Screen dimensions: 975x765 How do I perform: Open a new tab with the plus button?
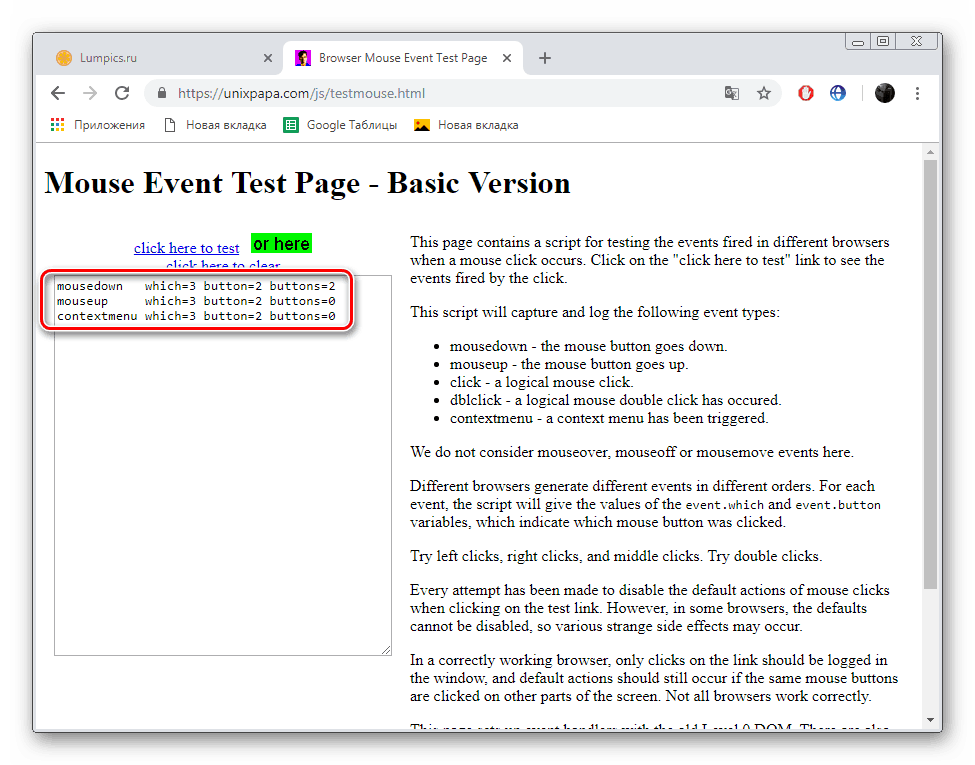tap(544, 58)
